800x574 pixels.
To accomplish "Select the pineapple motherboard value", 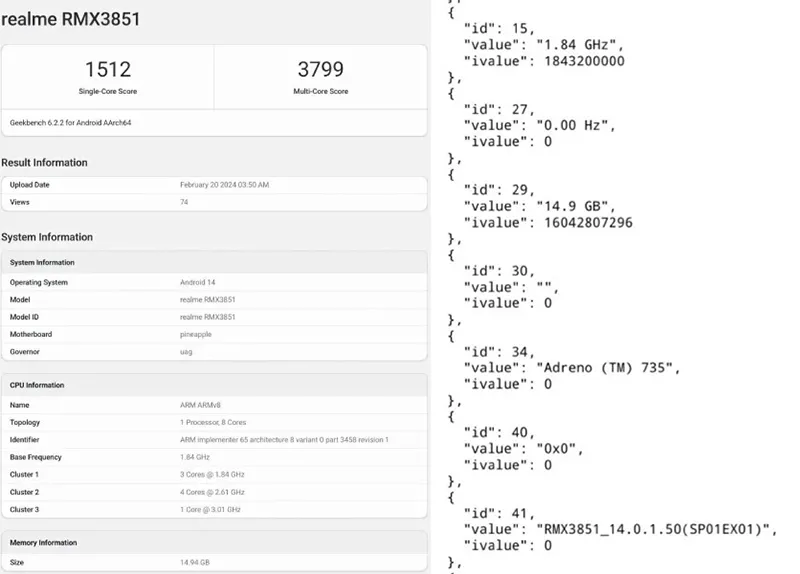I will pyautogui.click(x=196, y=335).
